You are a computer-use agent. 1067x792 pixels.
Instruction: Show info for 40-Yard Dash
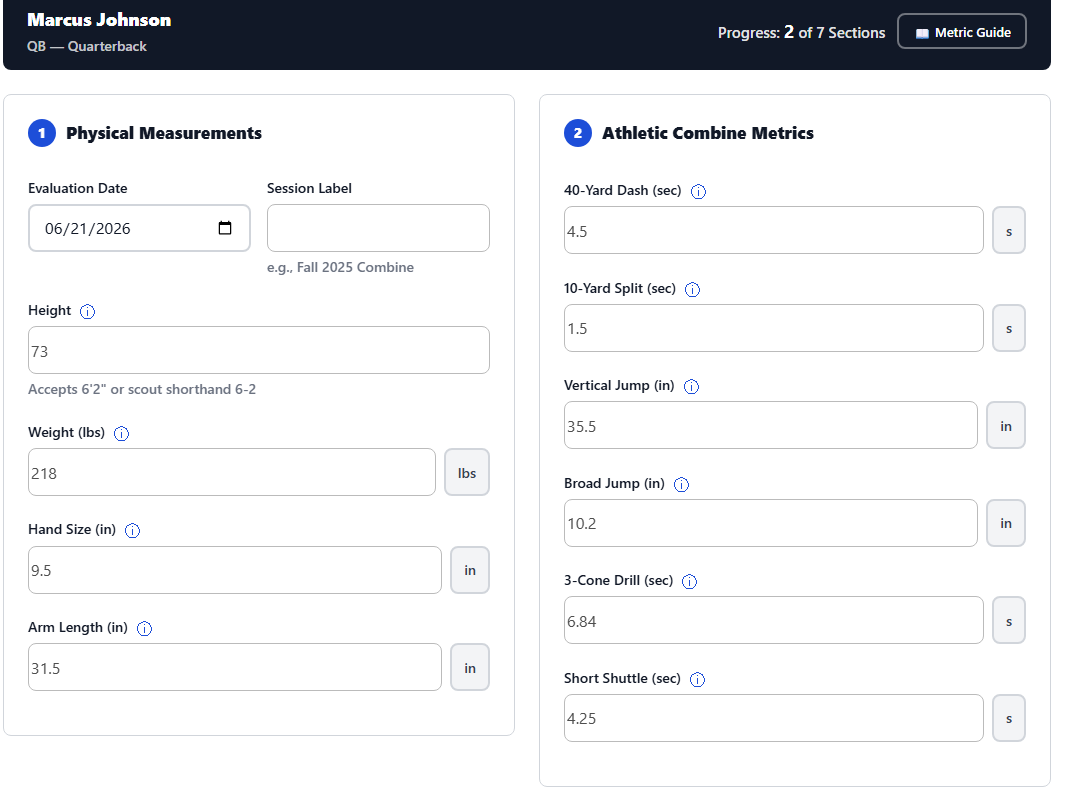[698, 192]
